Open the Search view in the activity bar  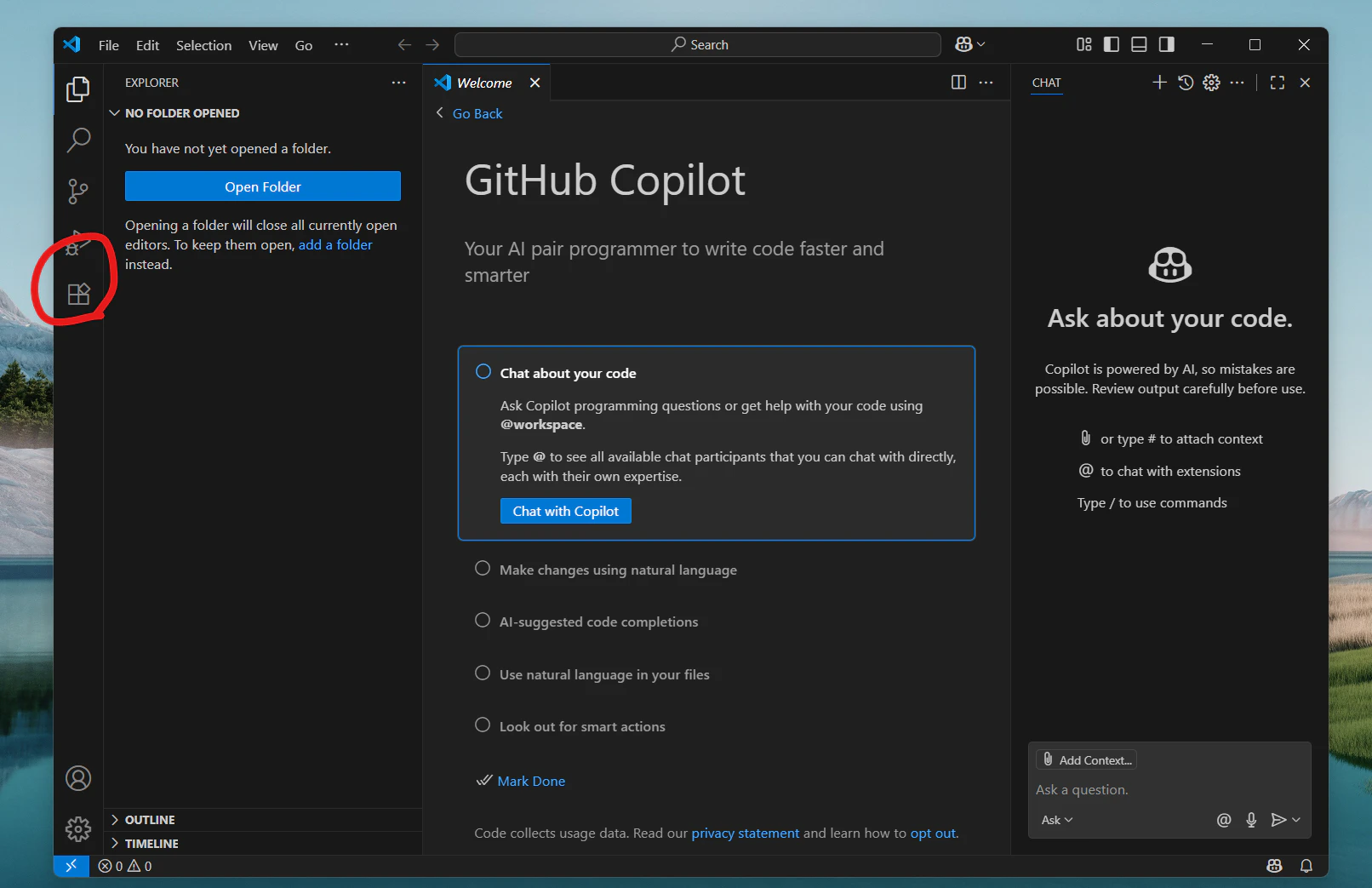pos(78,140)
